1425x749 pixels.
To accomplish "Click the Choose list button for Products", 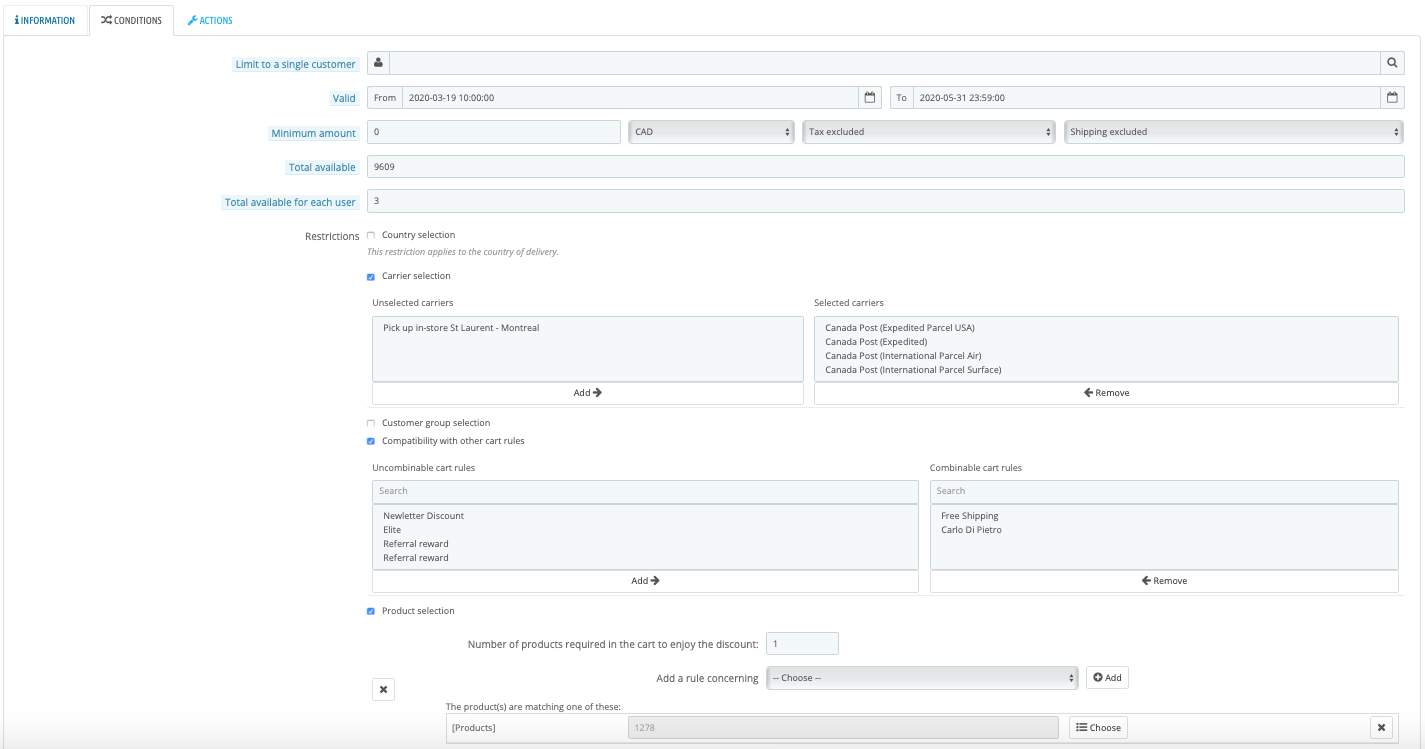I will point(1098,727).
